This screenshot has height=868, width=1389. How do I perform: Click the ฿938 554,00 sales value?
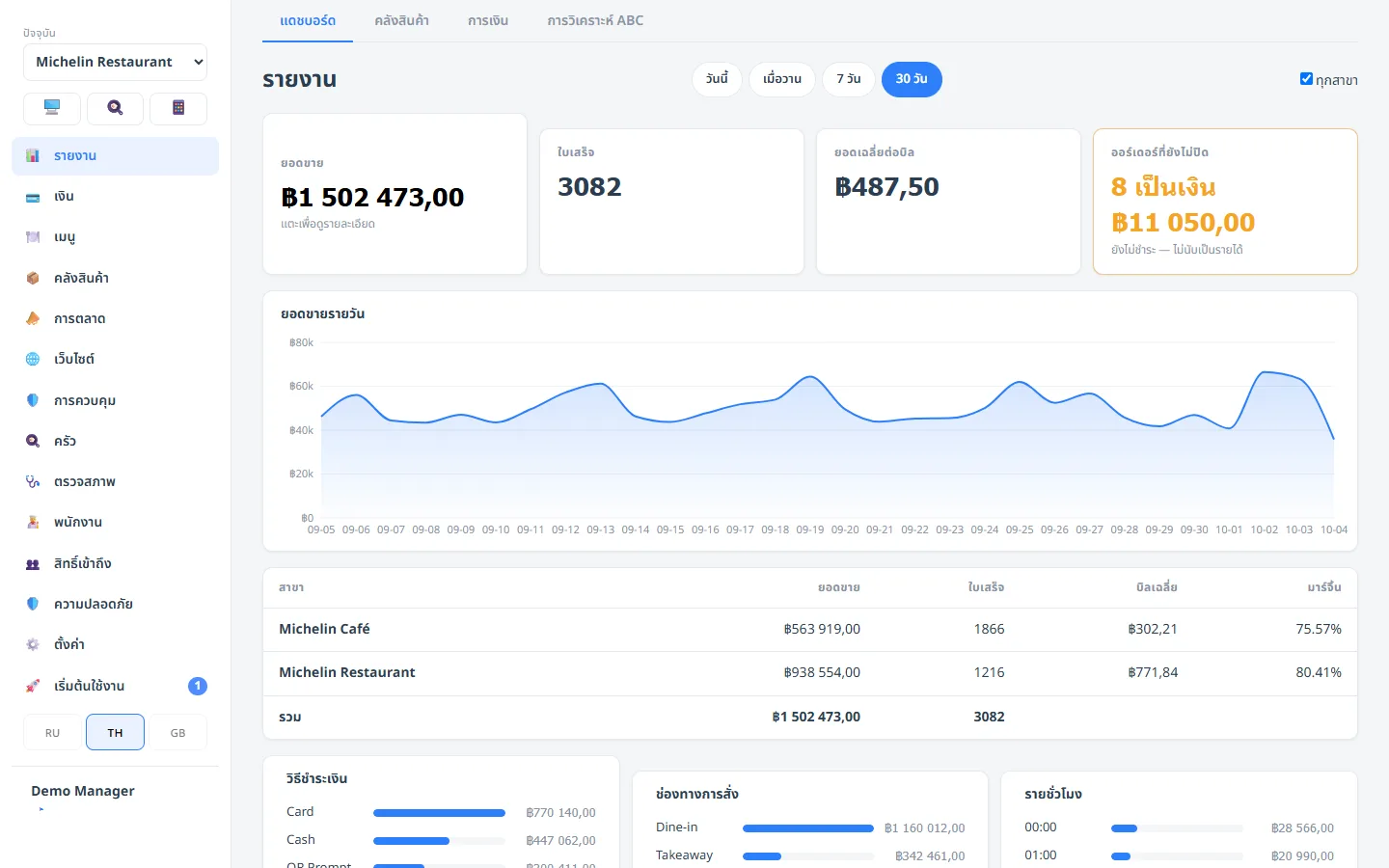(x=822, y=672)
